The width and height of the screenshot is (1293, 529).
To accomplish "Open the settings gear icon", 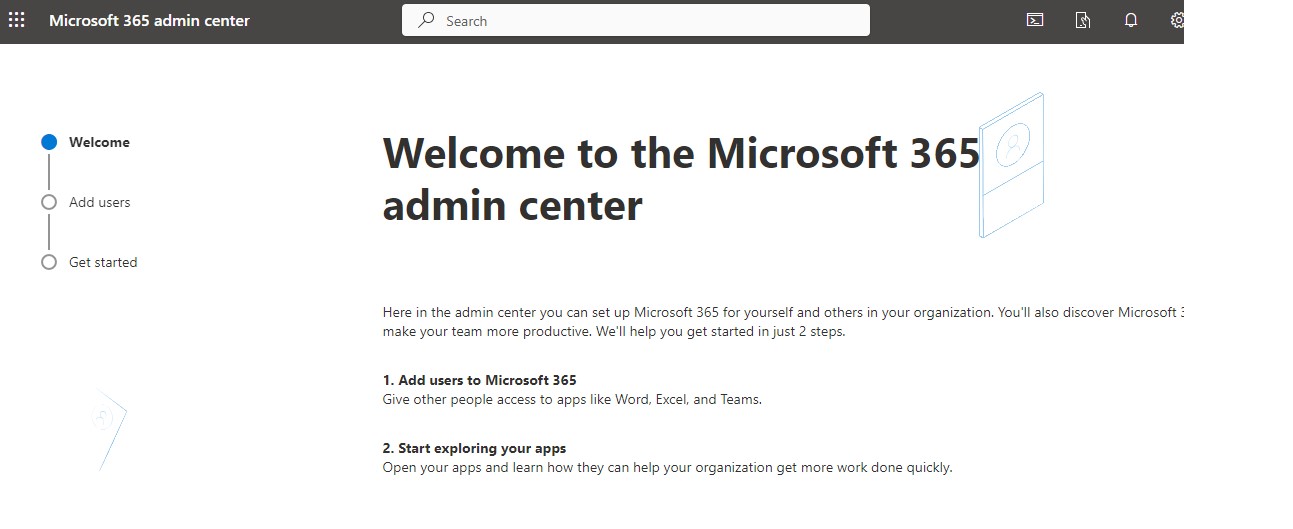I will [1177, 20].
